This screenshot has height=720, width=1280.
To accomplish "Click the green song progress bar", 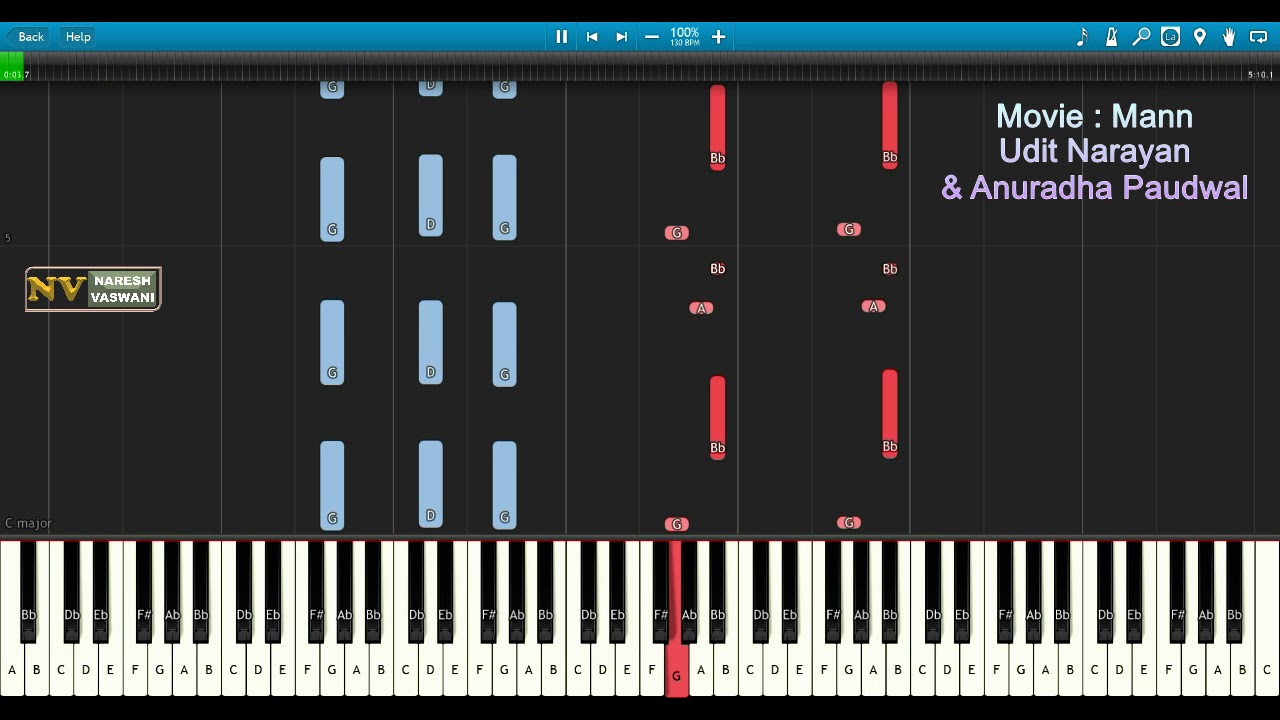I will tap(12, 66).
